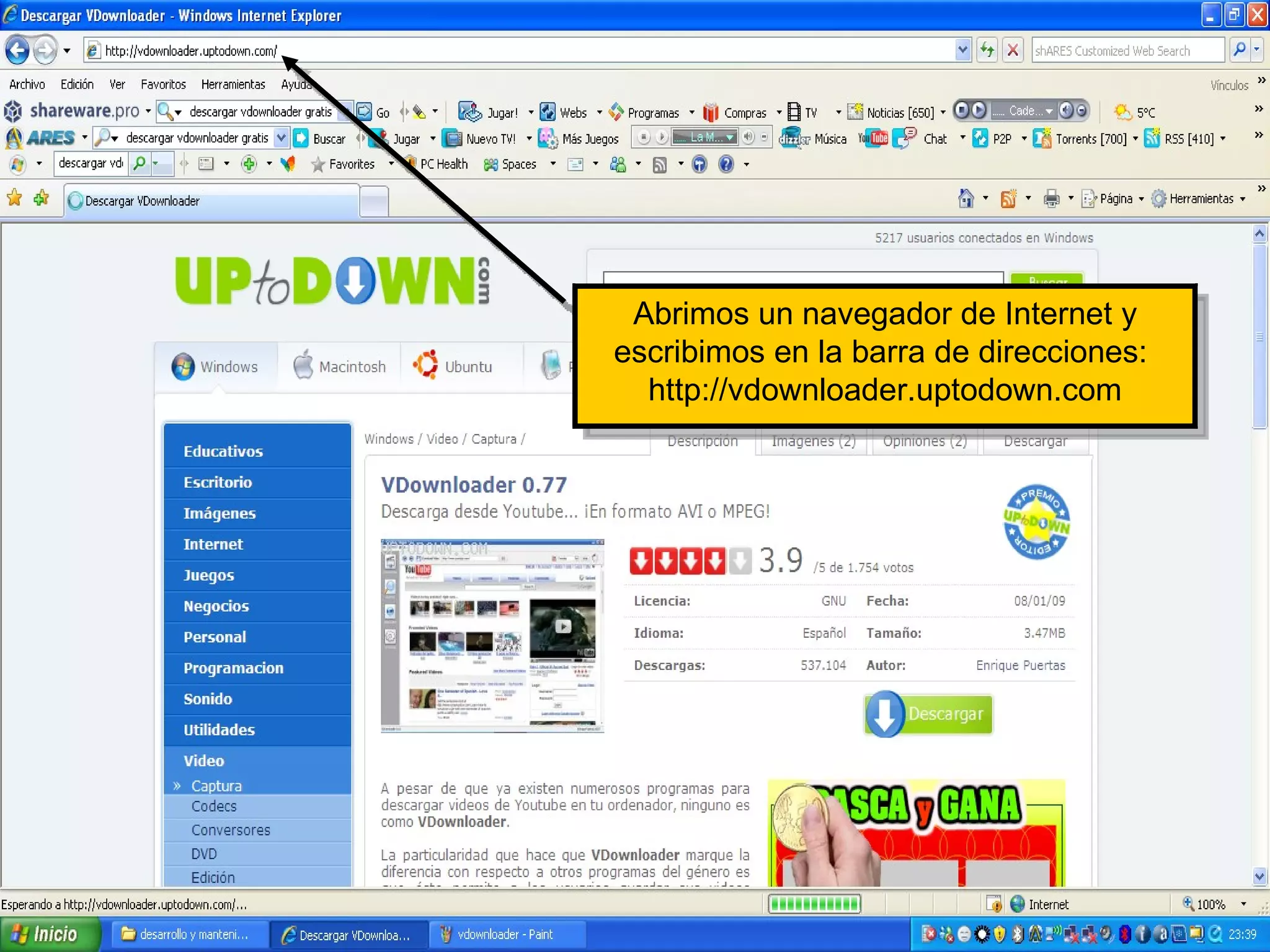Click the browser Forward arrow button

[x=45, y=50]
